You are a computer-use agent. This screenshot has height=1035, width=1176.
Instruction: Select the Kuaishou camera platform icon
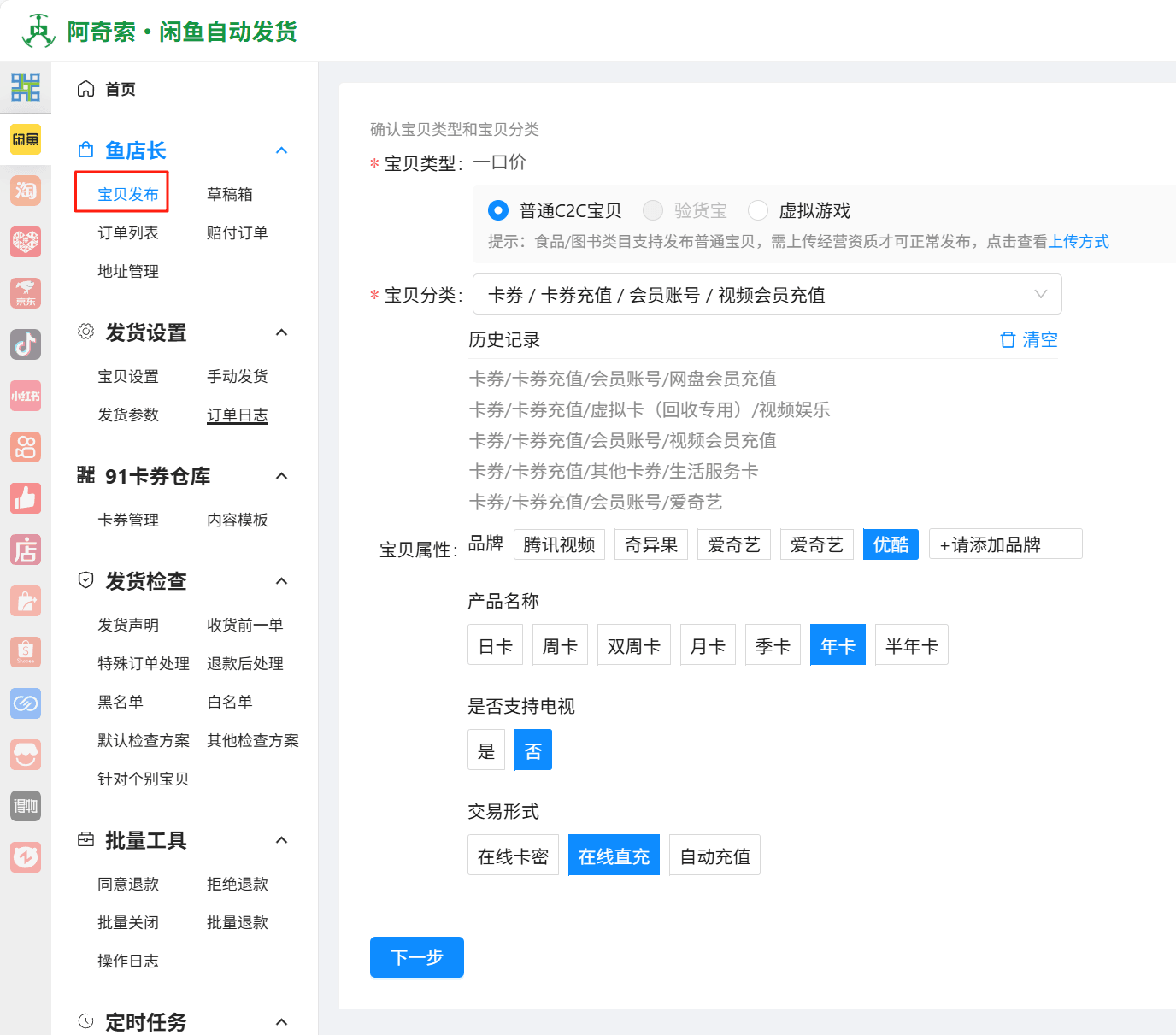26,447
